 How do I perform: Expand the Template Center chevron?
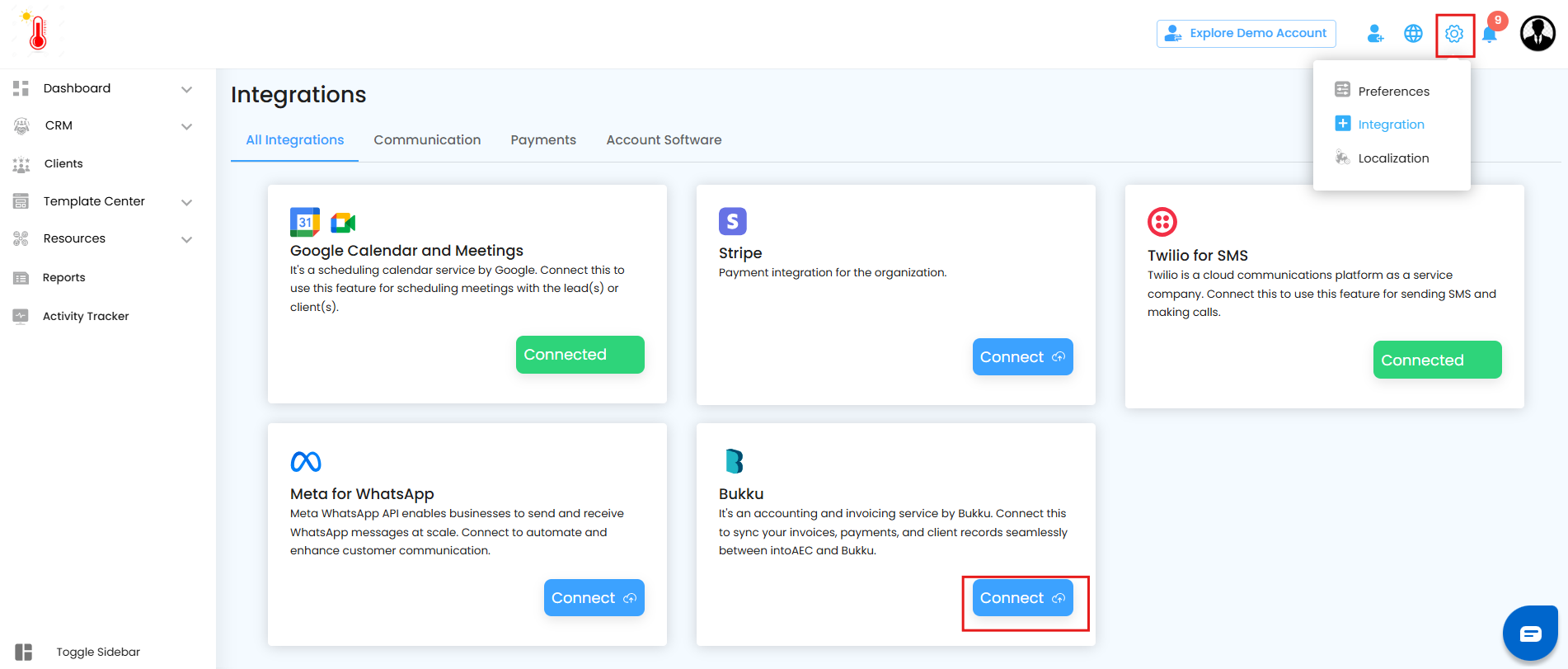point(187,202)
